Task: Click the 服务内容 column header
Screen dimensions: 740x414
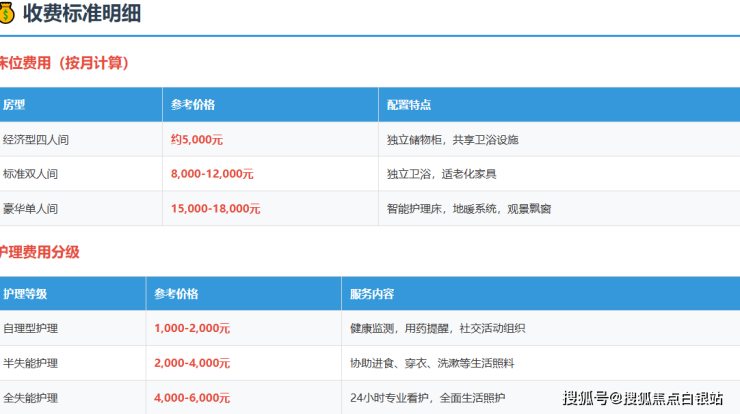Action: 371,294
